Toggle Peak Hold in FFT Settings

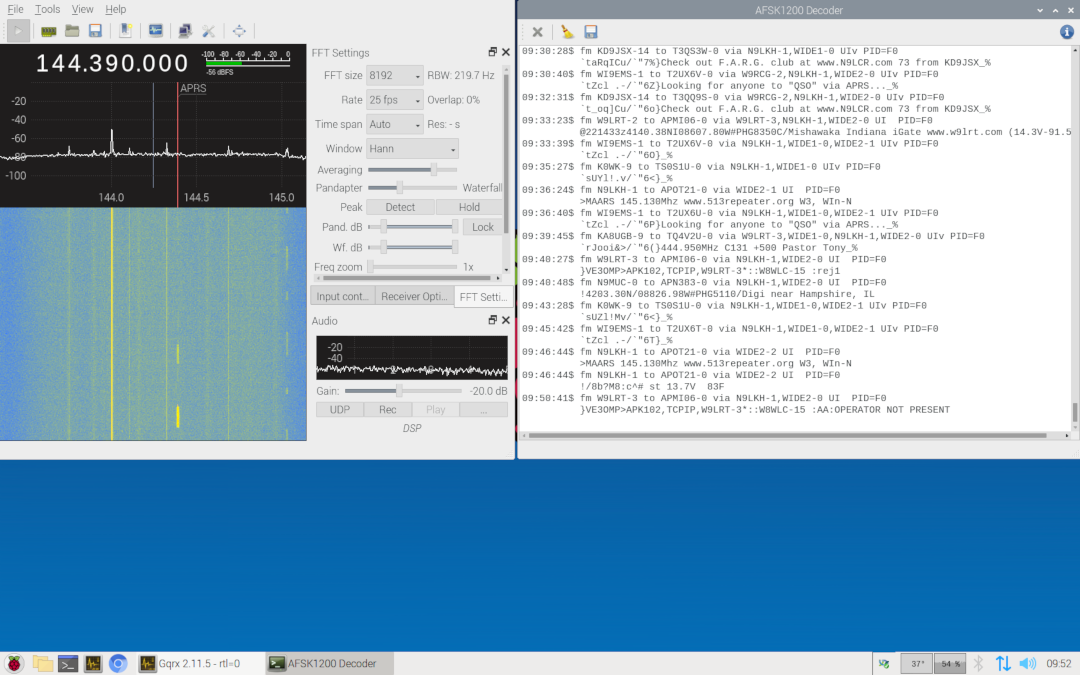[468, 206]
